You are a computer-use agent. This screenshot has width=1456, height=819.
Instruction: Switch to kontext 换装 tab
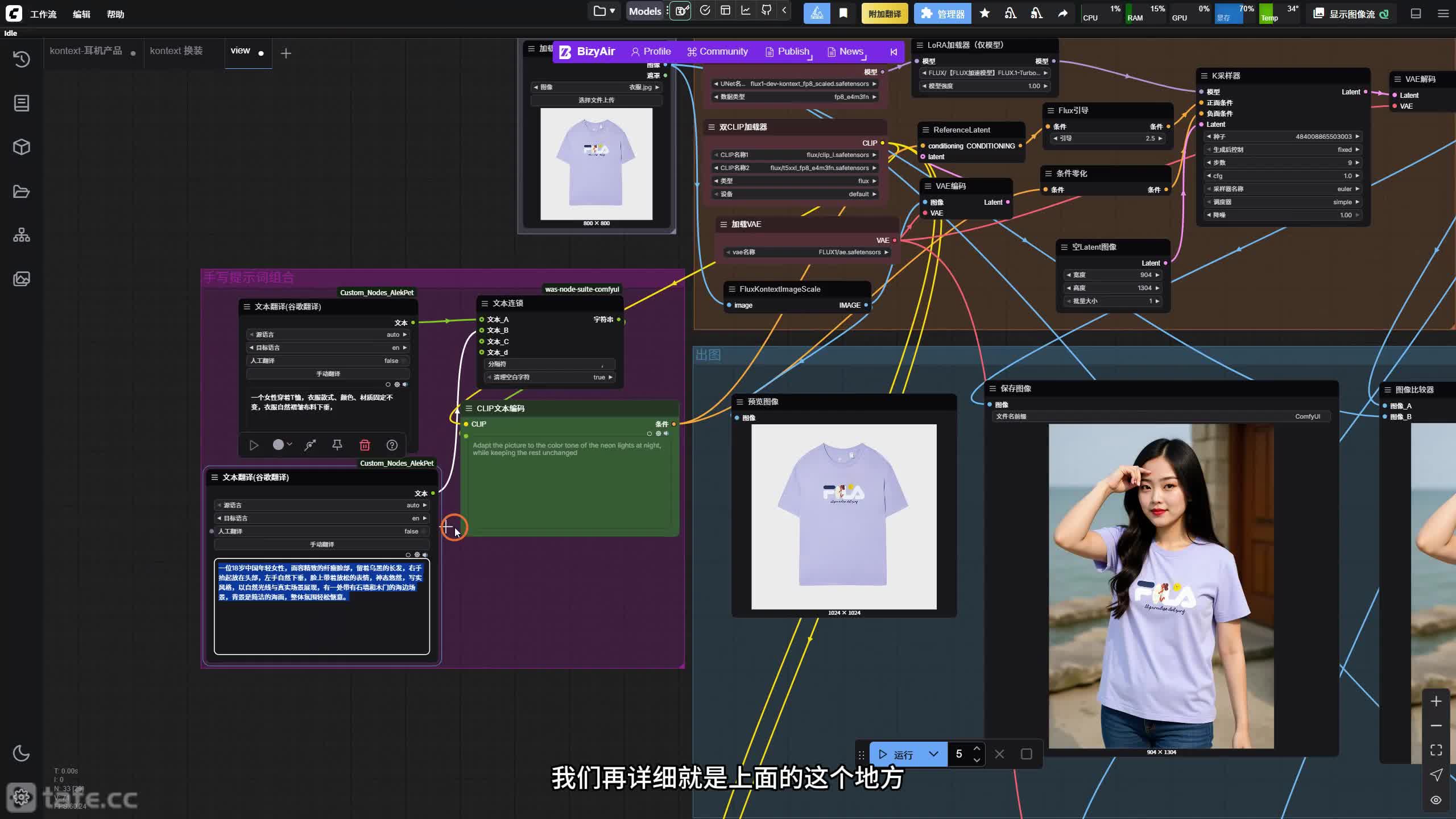(x=176, y=51)
